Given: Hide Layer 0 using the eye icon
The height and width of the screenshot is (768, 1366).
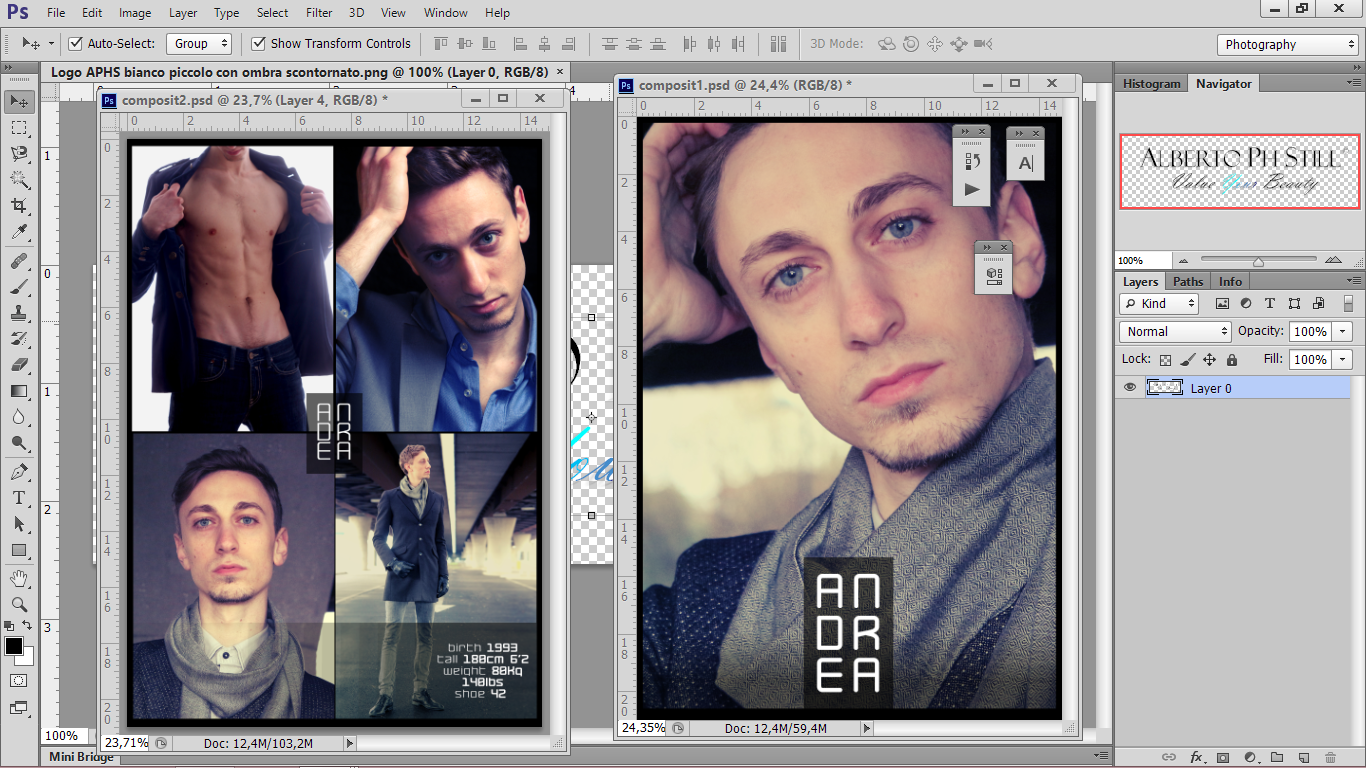Looking at the screenshot, I should (x=1130, y=388).
